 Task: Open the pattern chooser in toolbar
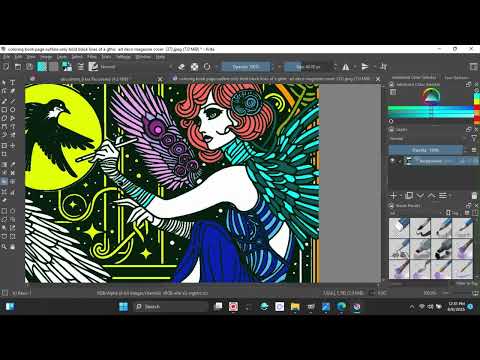click(54, 67)
